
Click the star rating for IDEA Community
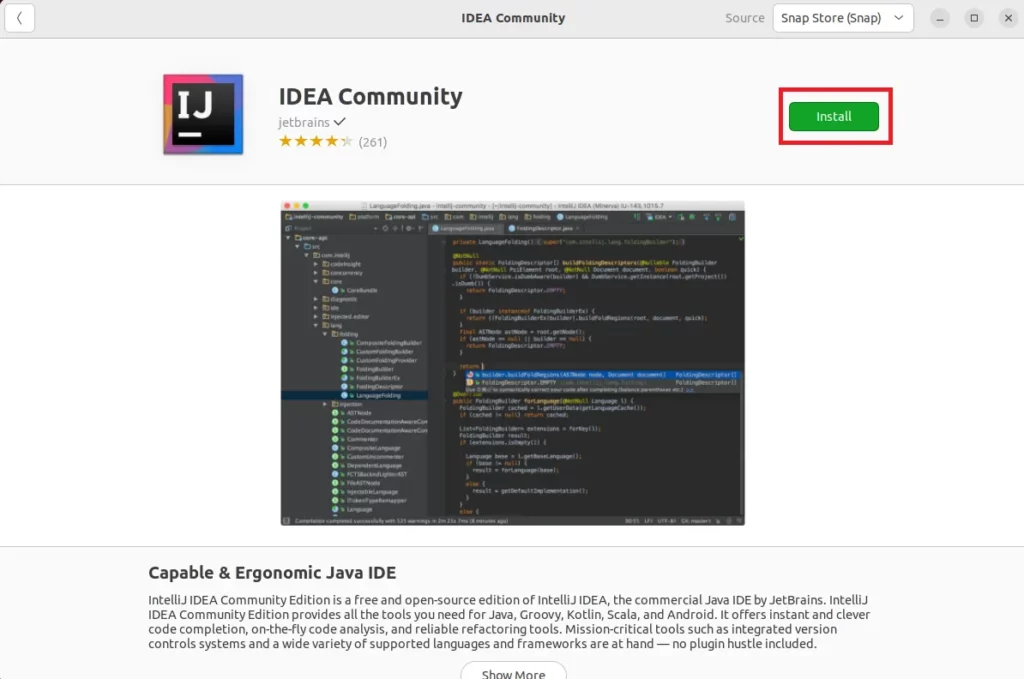click(x=316, y=141)
